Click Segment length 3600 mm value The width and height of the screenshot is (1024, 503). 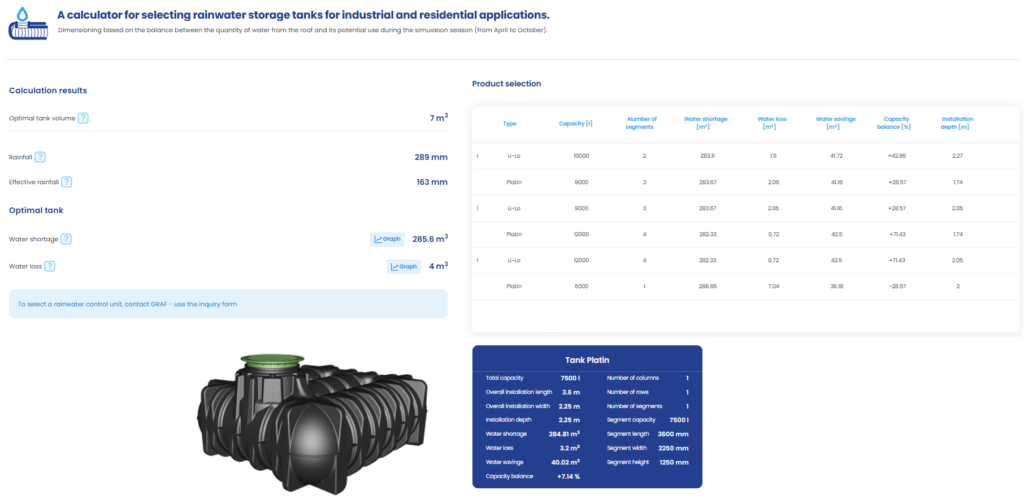click(674, 434)
